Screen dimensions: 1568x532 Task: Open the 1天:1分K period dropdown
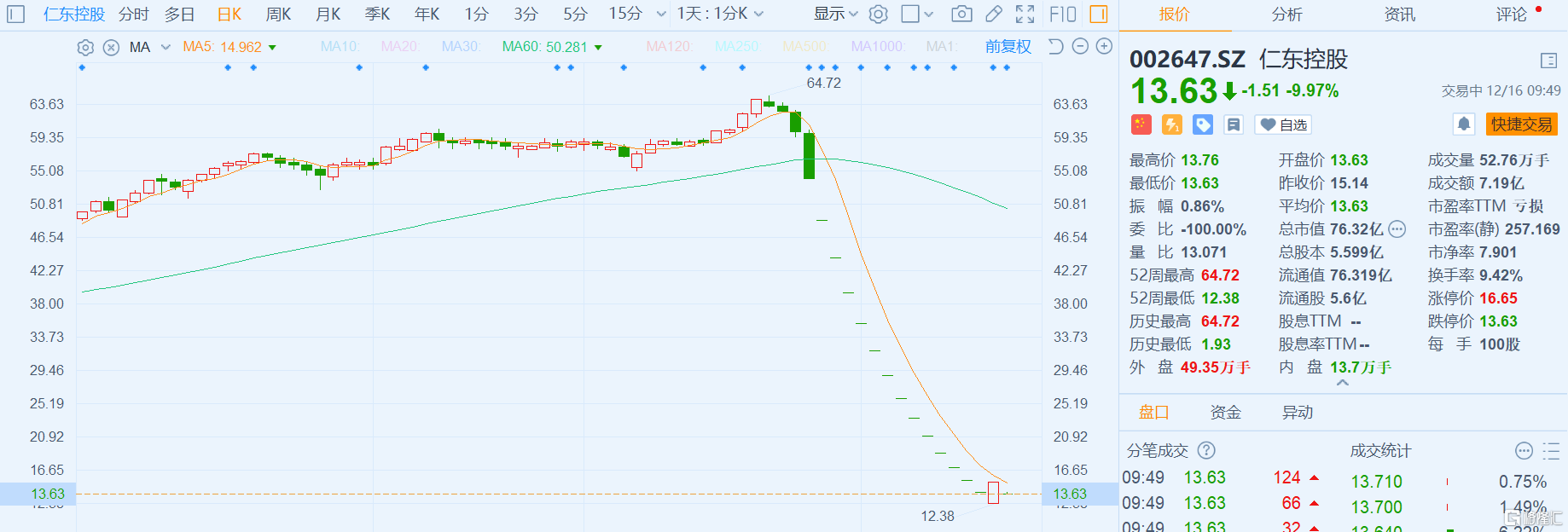click(720, 14)
